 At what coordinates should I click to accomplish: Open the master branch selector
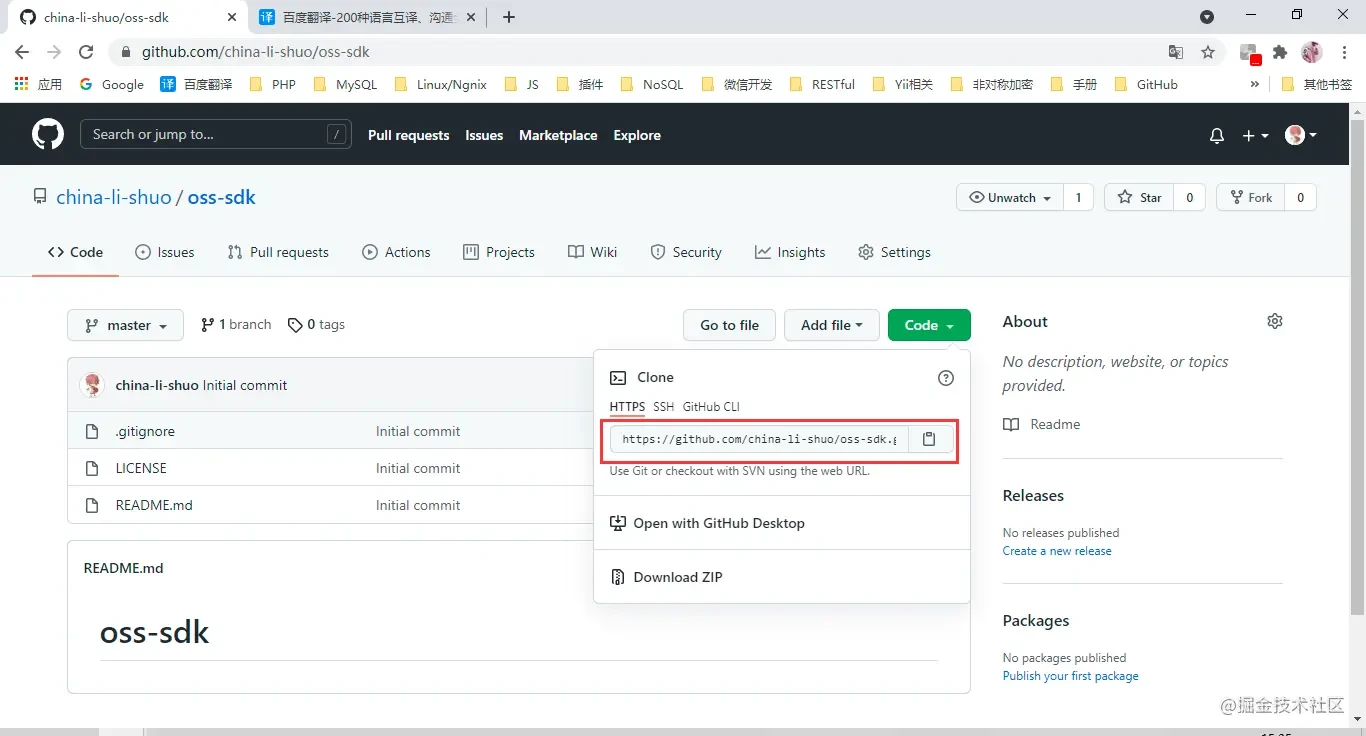[125, 325]
